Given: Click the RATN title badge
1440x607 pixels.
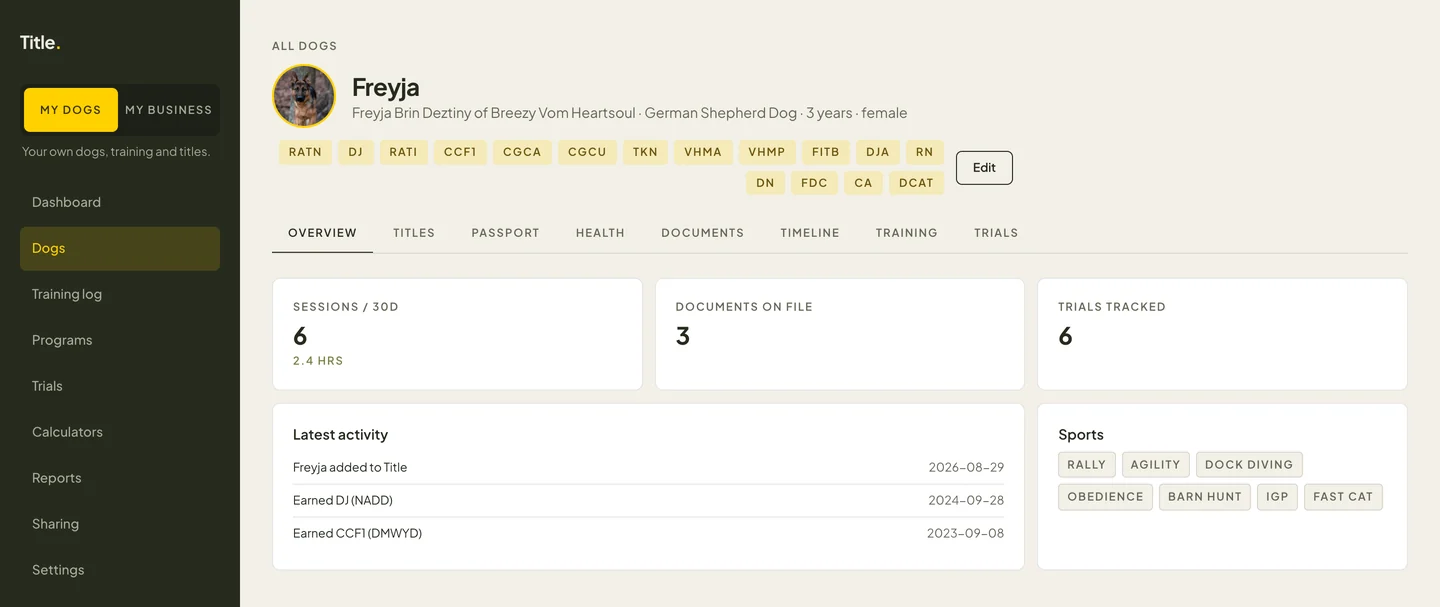Looking at the screenshot, I should [x=305, y=152].
